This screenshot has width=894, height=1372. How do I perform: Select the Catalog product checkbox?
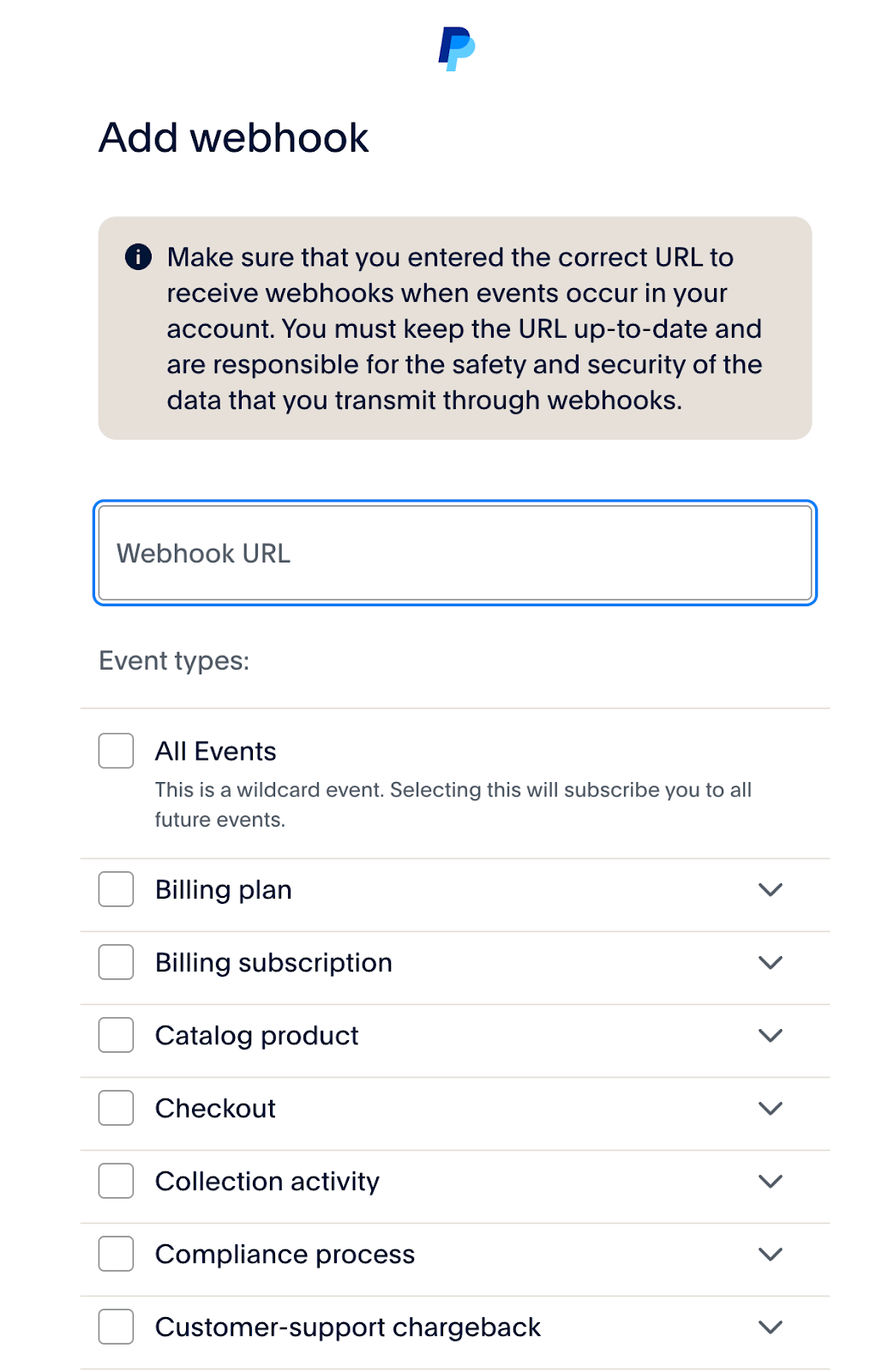click(x=116, y=1035)
